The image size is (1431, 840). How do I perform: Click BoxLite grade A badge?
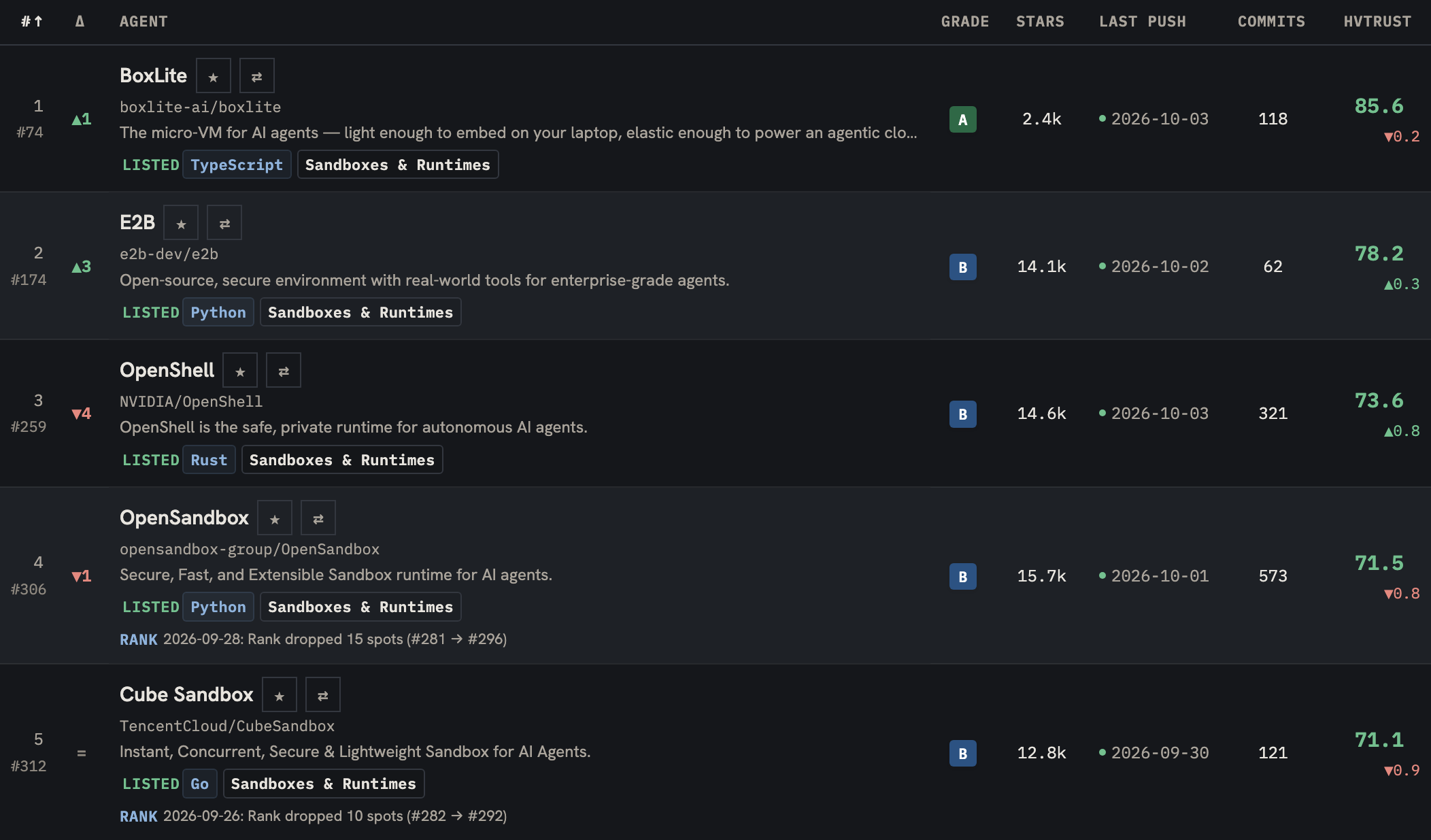tap(963, 120)
